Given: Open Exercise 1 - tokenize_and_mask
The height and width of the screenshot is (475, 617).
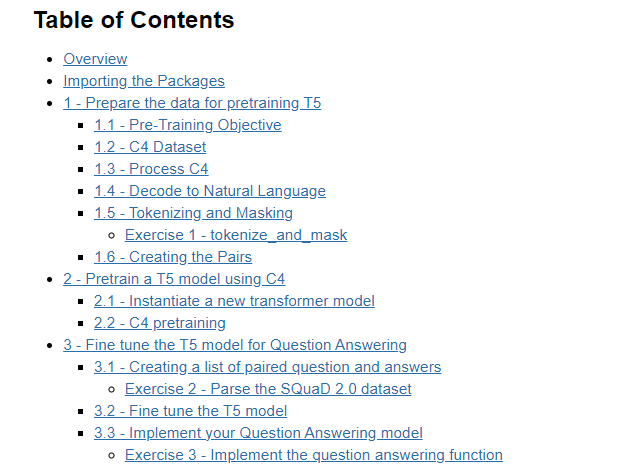Looking at the screenshot, I should [x=236, y=235].
